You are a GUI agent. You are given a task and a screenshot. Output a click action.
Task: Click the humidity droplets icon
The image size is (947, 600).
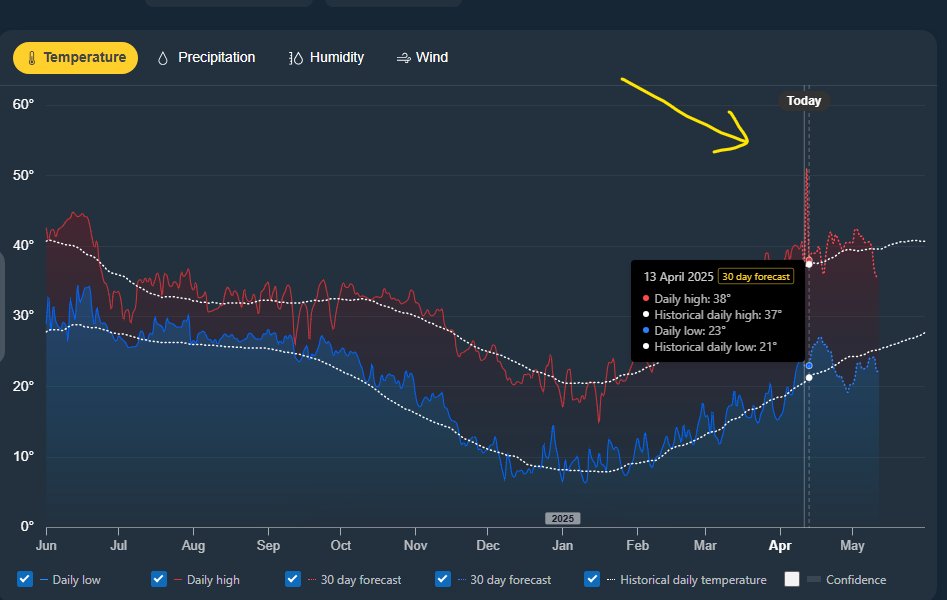tap(295, 58)
